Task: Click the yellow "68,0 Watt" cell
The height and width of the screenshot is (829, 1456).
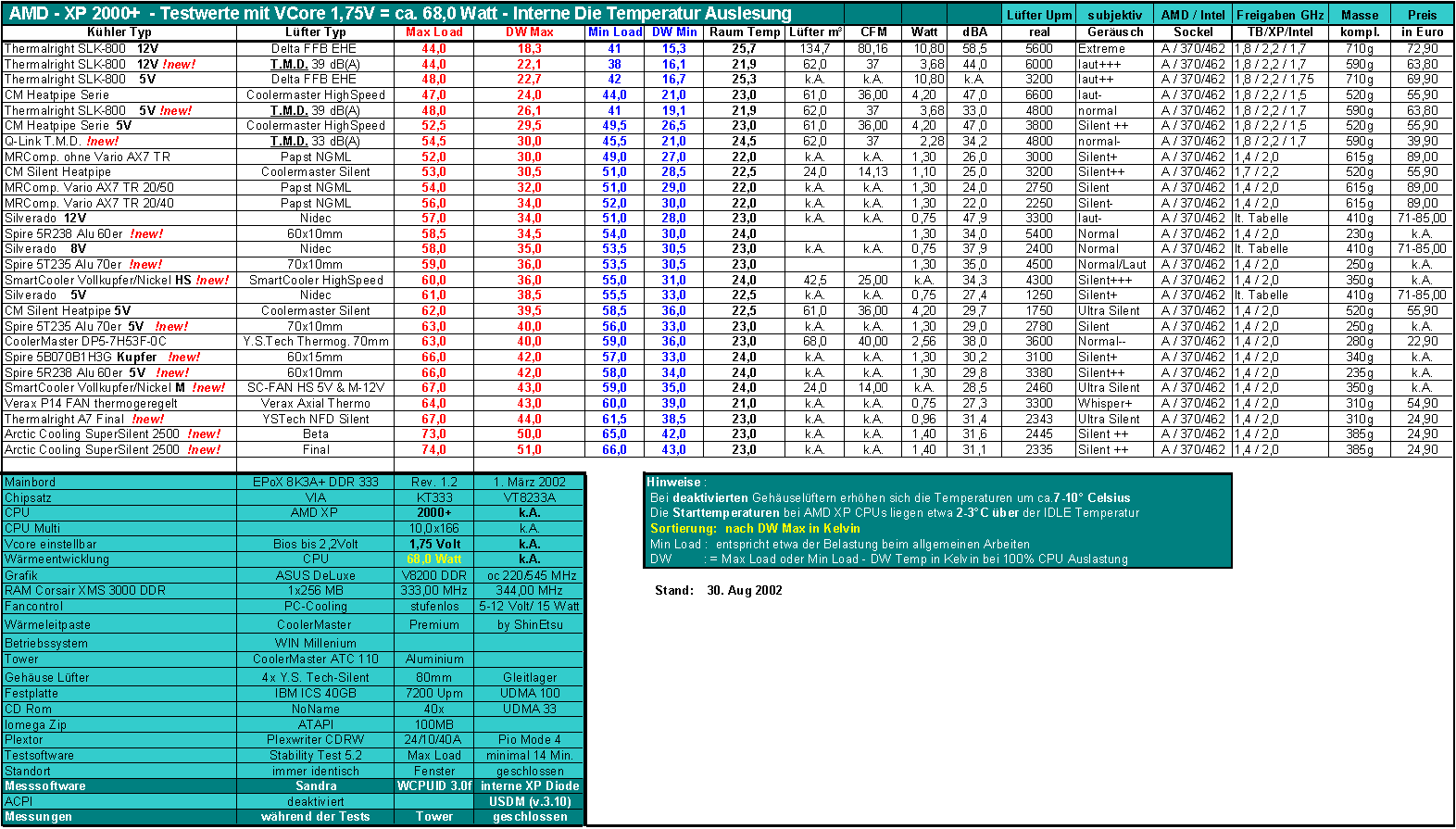Action: [434, 559]
